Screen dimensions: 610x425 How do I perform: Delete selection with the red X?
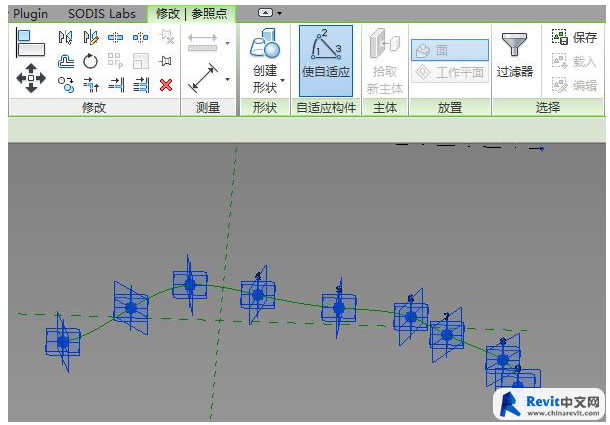tap(166, 85)
